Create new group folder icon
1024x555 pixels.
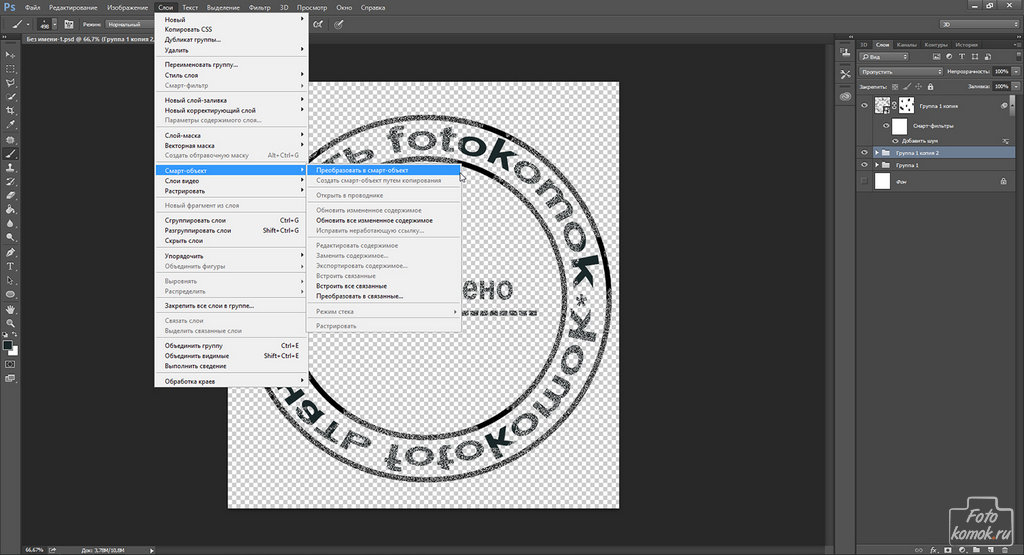(x=976, y=550)
